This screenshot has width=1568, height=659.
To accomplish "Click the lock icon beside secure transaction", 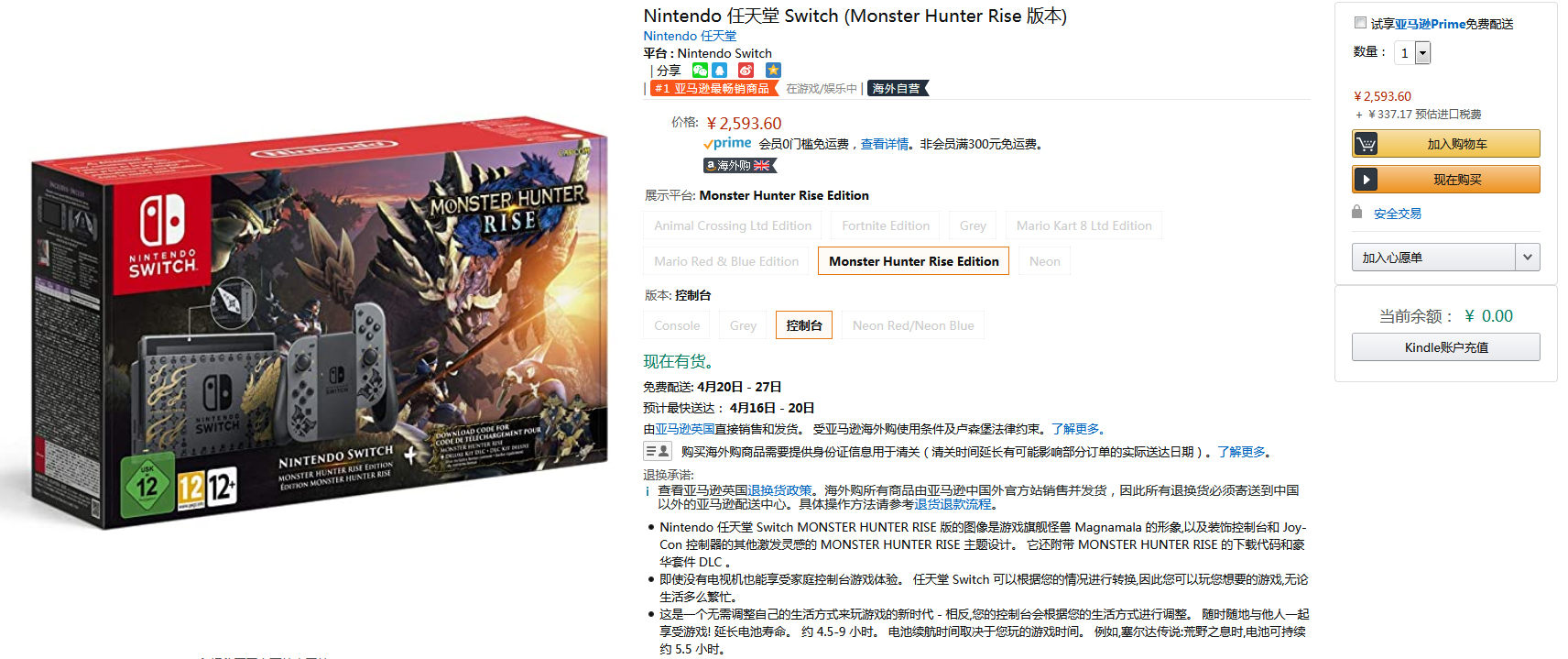I will (1357, 213).
